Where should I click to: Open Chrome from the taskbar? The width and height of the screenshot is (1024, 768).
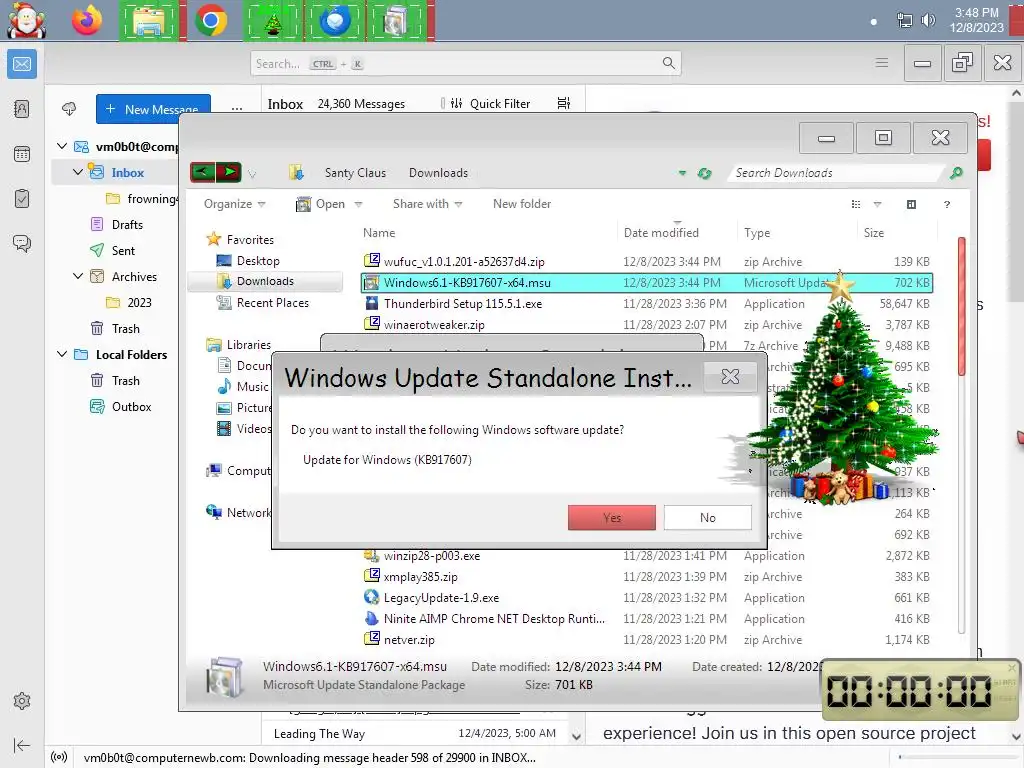tap(210, 21)
